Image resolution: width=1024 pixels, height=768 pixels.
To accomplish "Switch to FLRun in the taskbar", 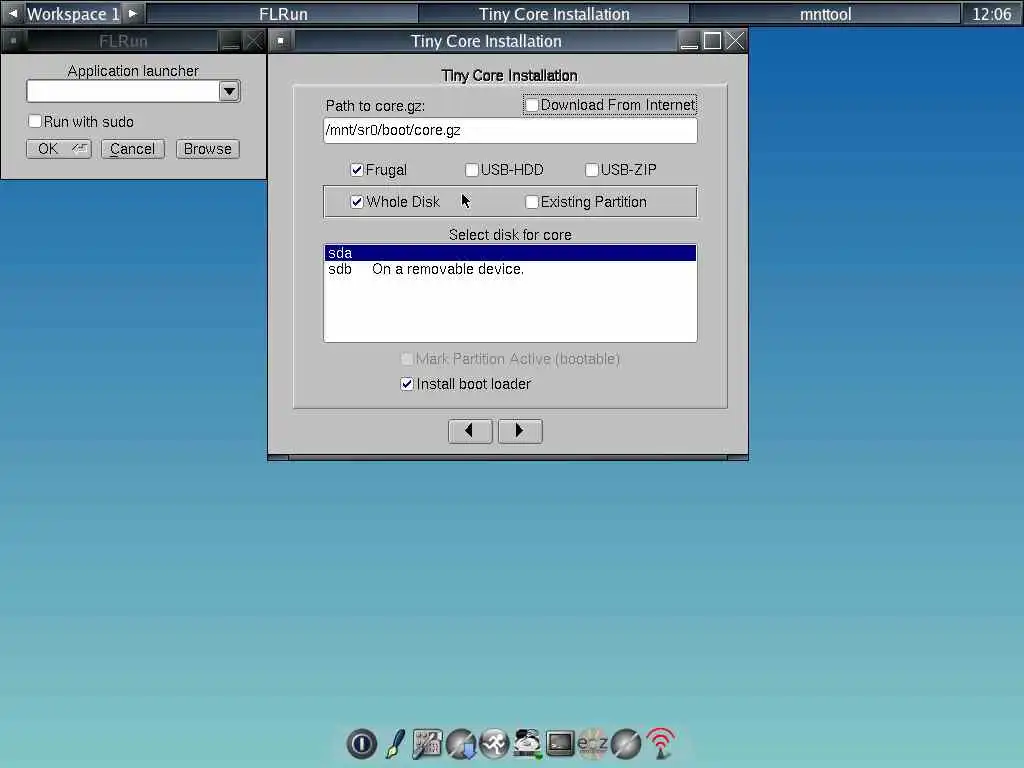I will [x=283, y=14].
